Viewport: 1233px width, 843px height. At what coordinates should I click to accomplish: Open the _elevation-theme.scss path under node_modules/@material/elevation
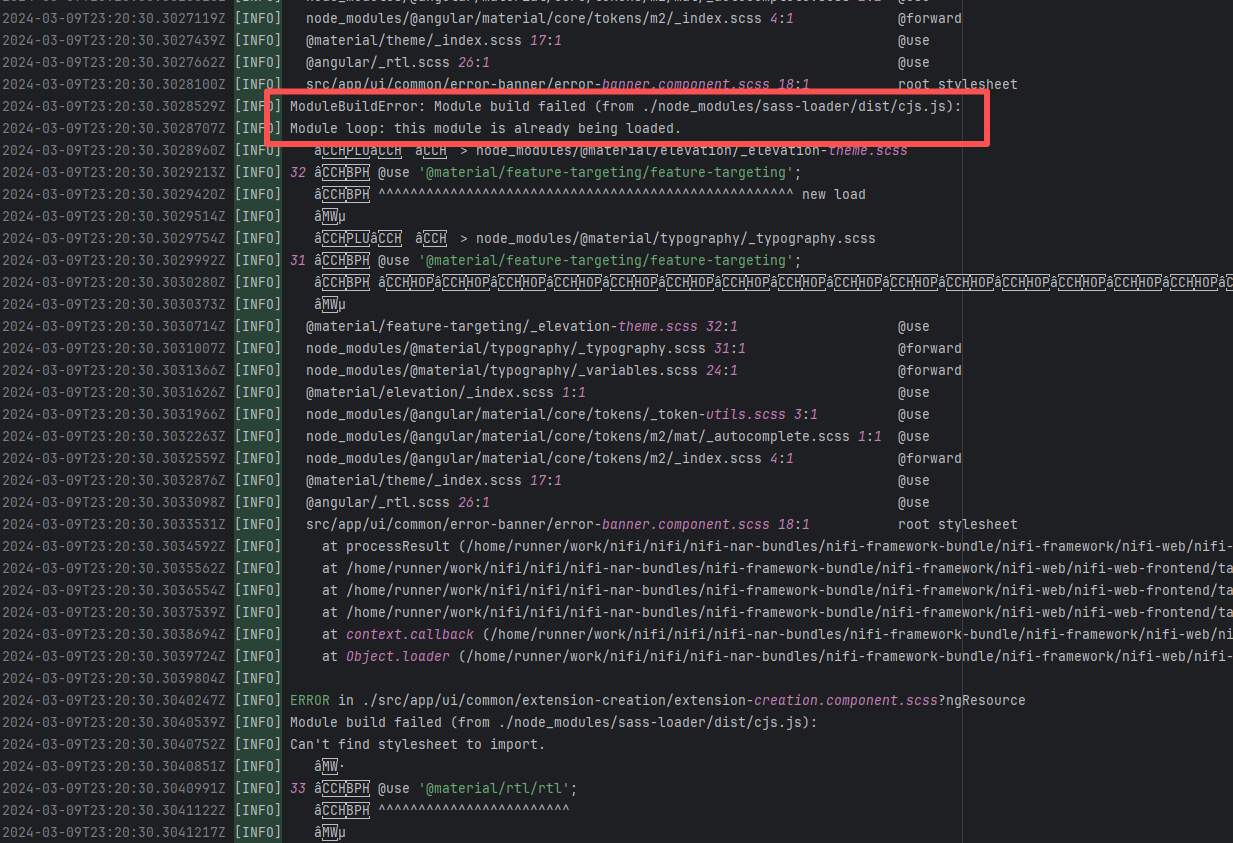coord(691,151)
